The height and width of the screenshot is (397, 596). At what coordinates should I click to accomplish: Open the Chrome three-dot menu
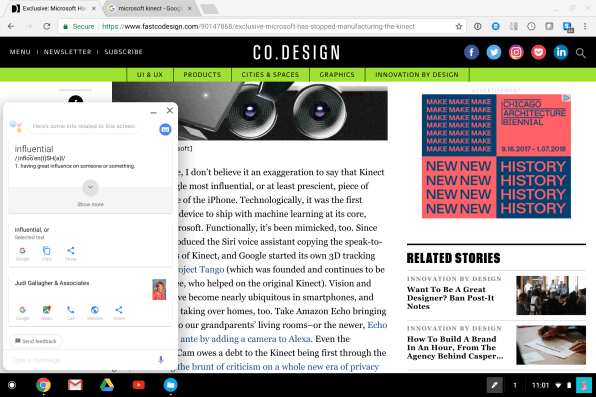click(x=585, y=26)
